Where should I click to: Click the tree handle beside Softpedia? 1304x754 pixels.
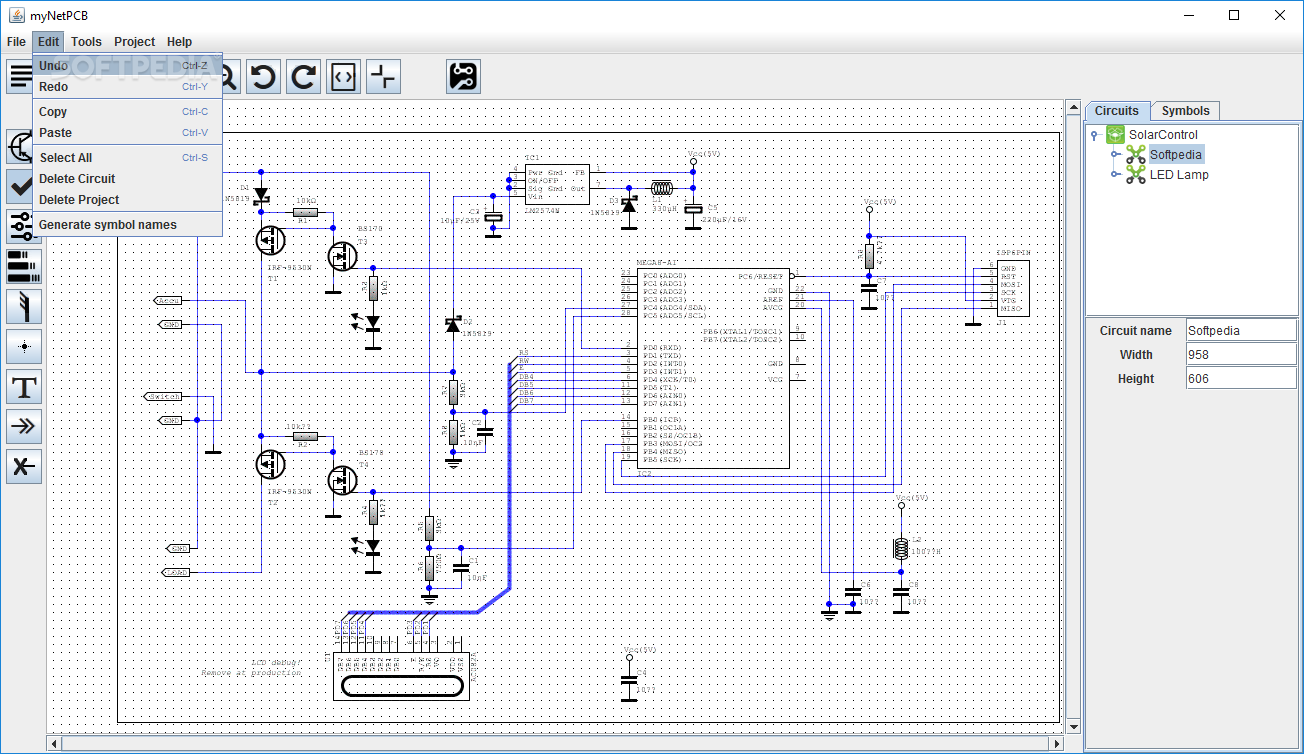[x=1115, y=155]
